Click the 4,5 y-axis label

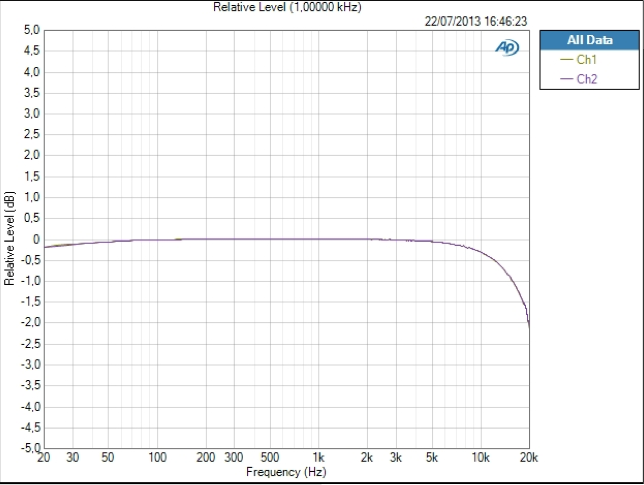pos(32,51)
